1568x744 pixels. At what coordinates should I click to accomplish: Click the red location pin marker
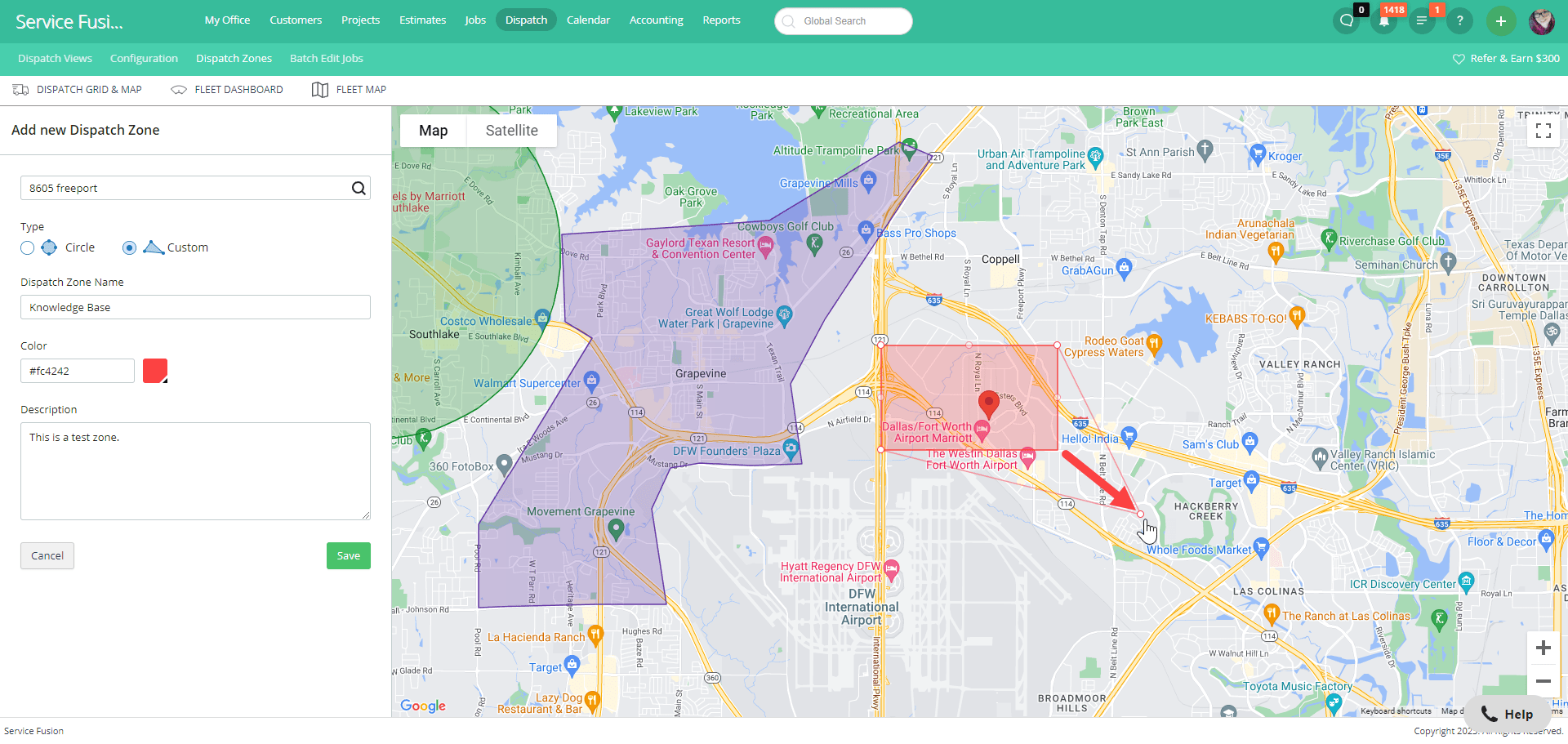(989, 404)
